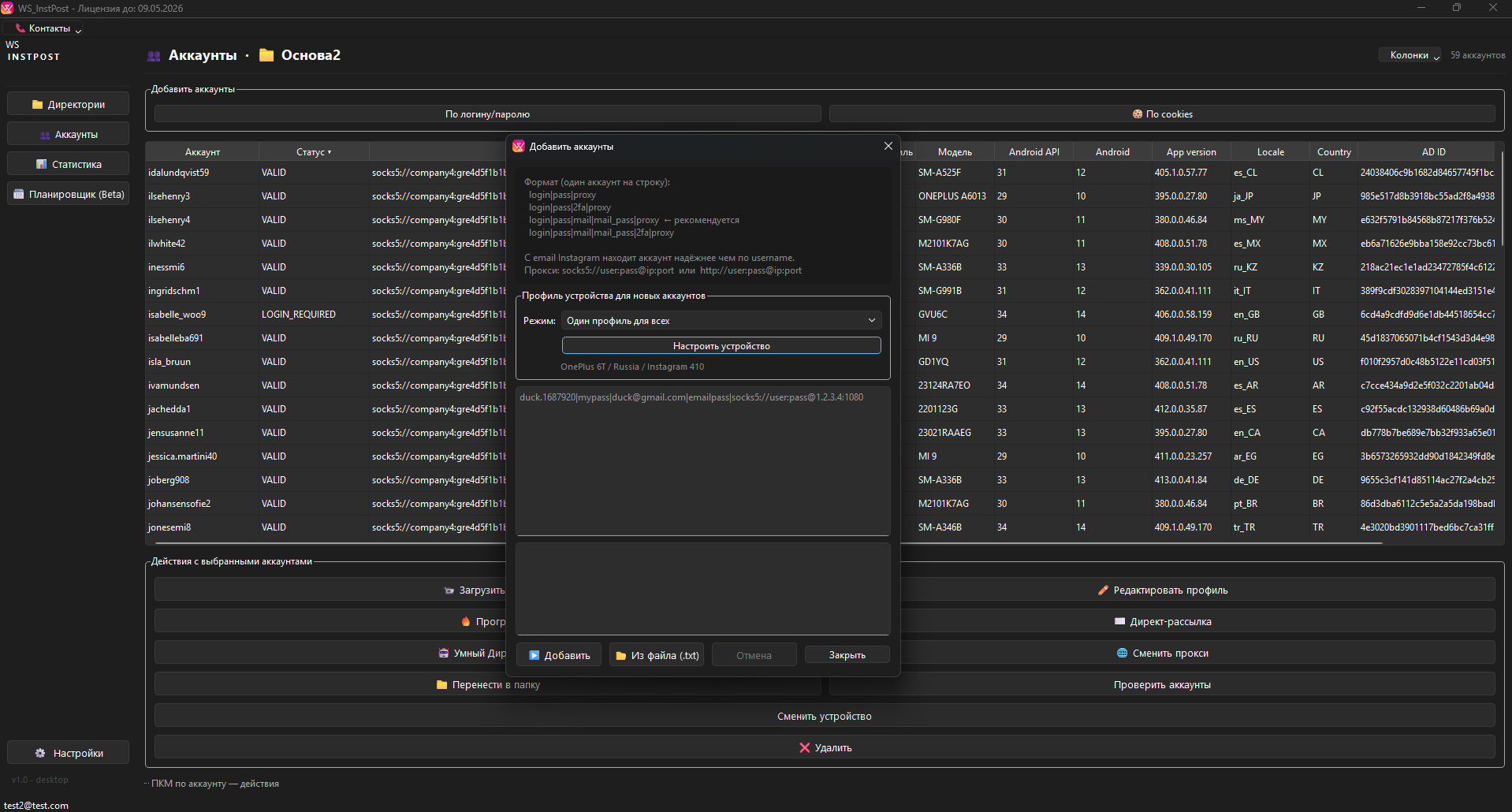Close the Добавить аккаунты dialog with X

pos(888,147)
